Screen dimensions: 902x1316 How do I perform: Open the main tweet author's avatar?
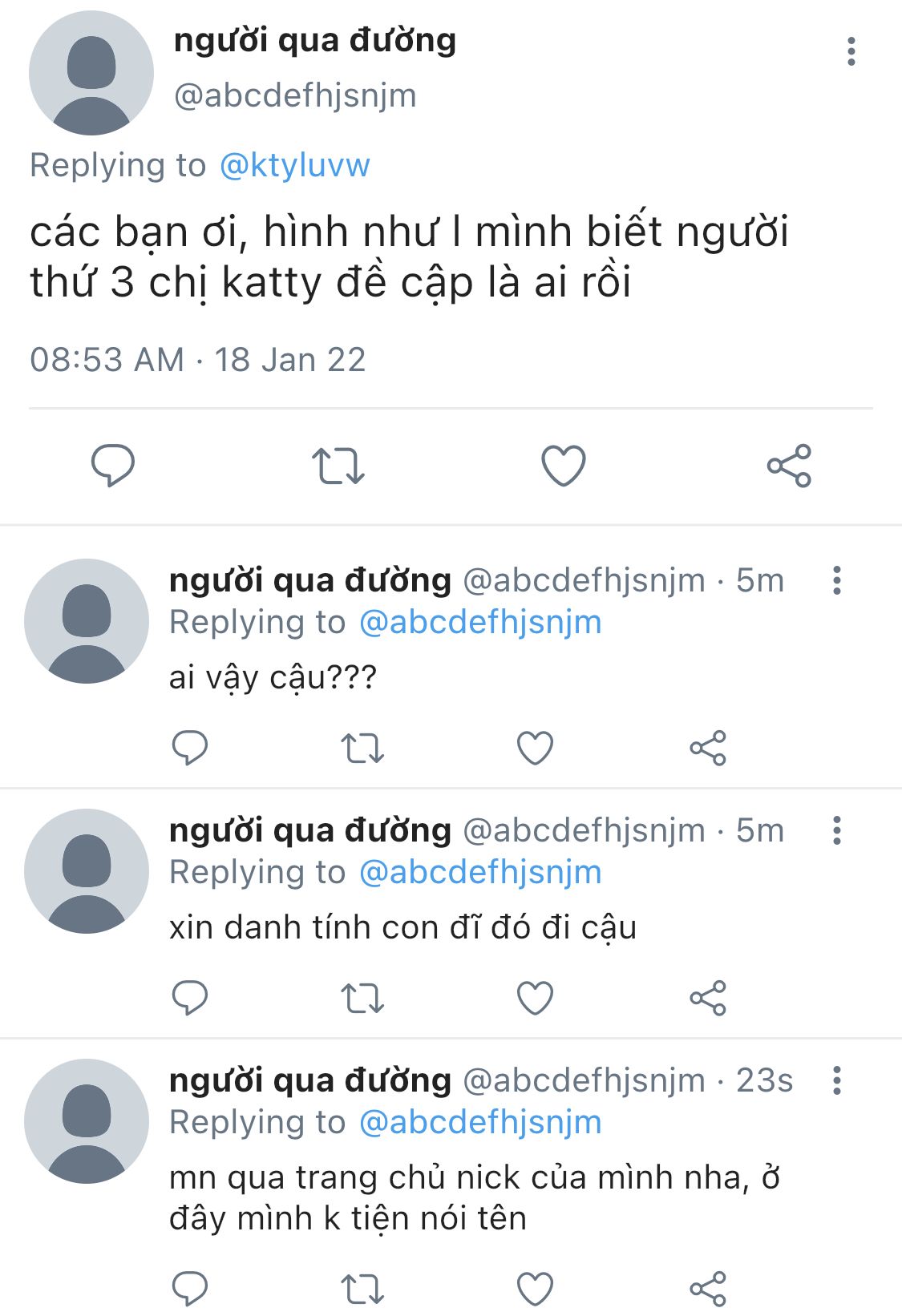pyautogui.click(x=91, y=73)
